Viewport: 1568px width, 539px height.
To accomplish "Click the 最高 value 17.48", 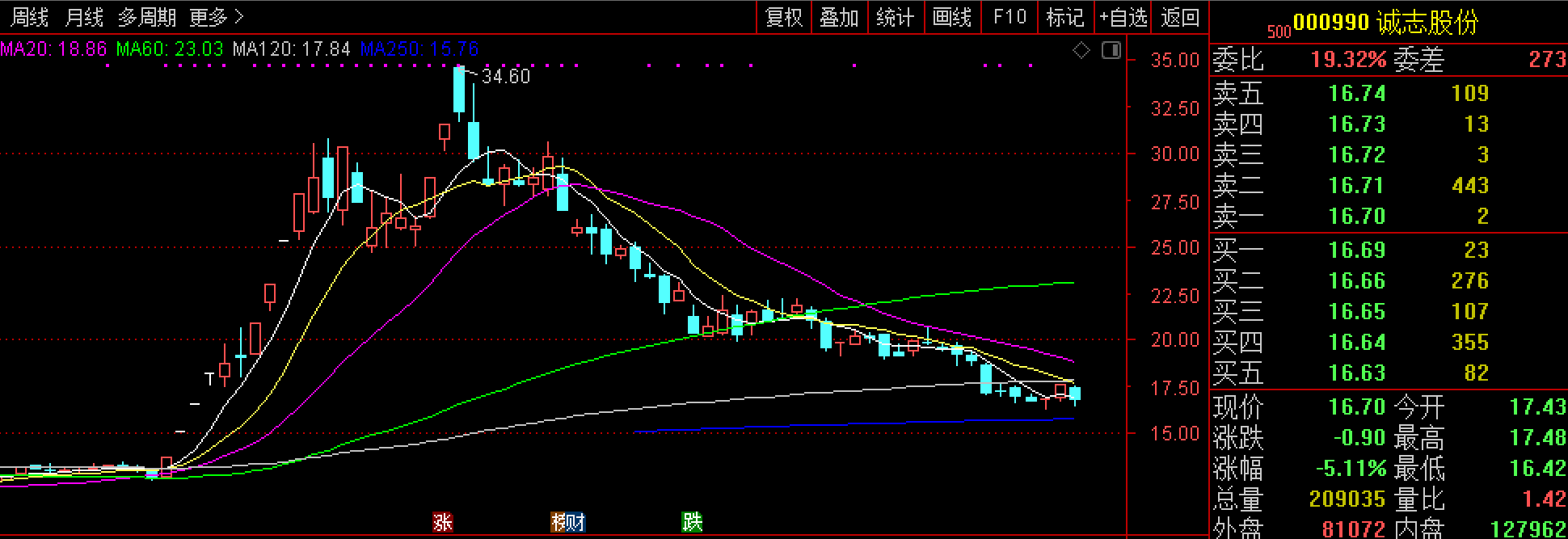I will 1538,438.
